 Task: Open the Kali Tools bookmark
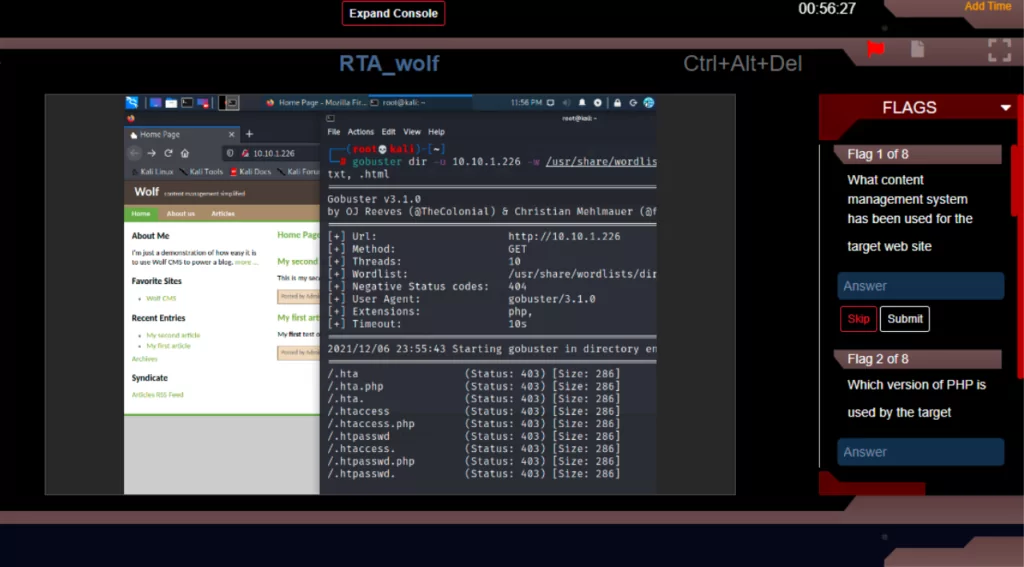(202, 172)
